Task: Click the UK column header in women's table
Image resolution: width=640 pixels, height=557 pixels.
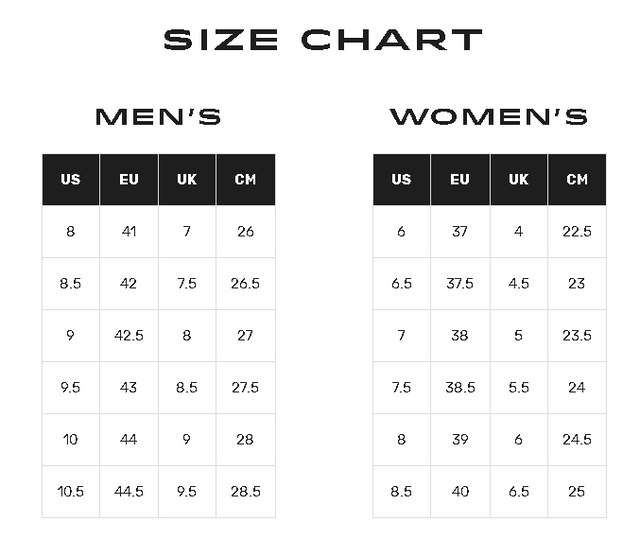Action: 518,180
